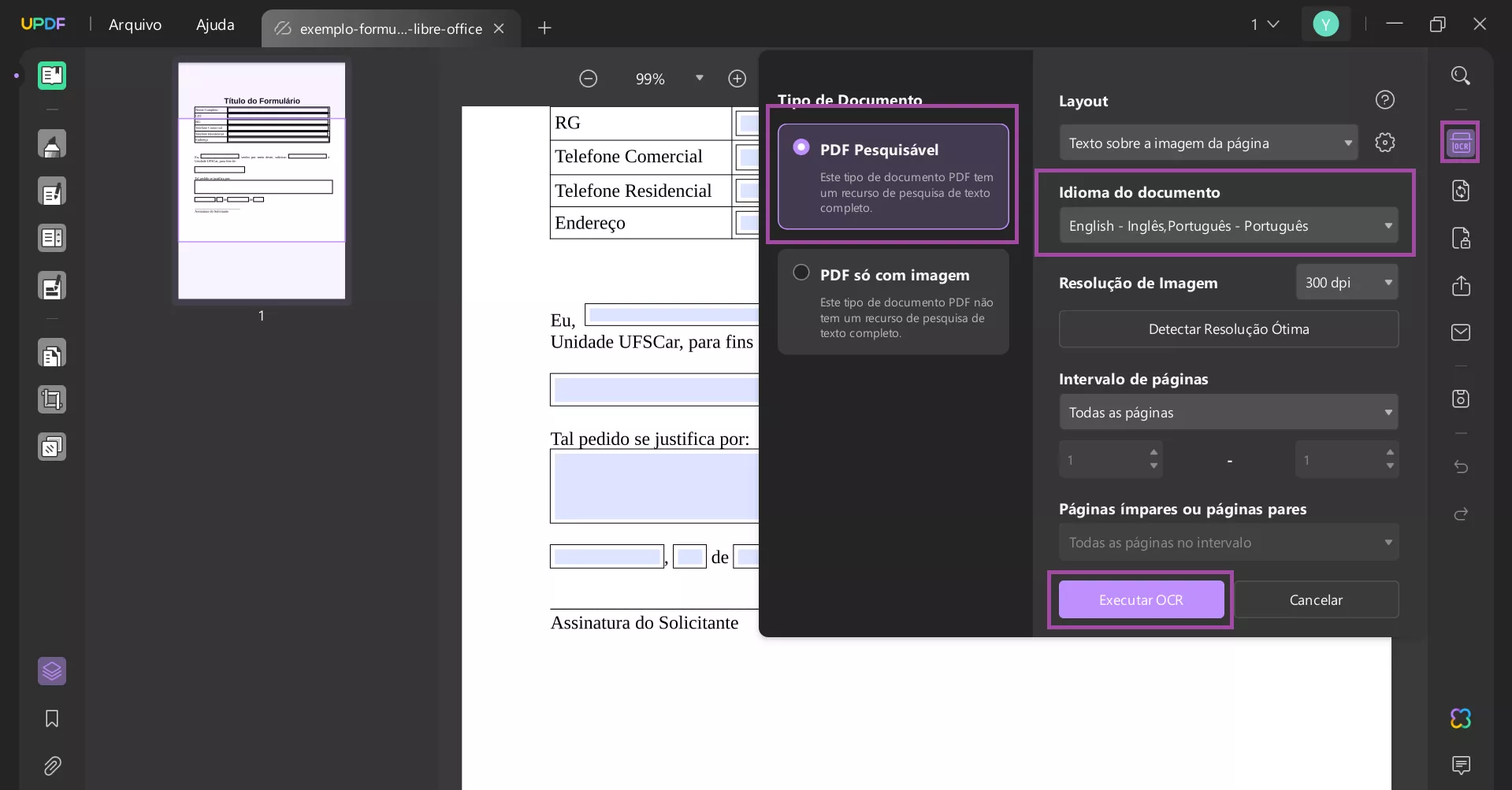
Task: Click 'Telefone Comercial' table cell
Action: coord(641,157)
